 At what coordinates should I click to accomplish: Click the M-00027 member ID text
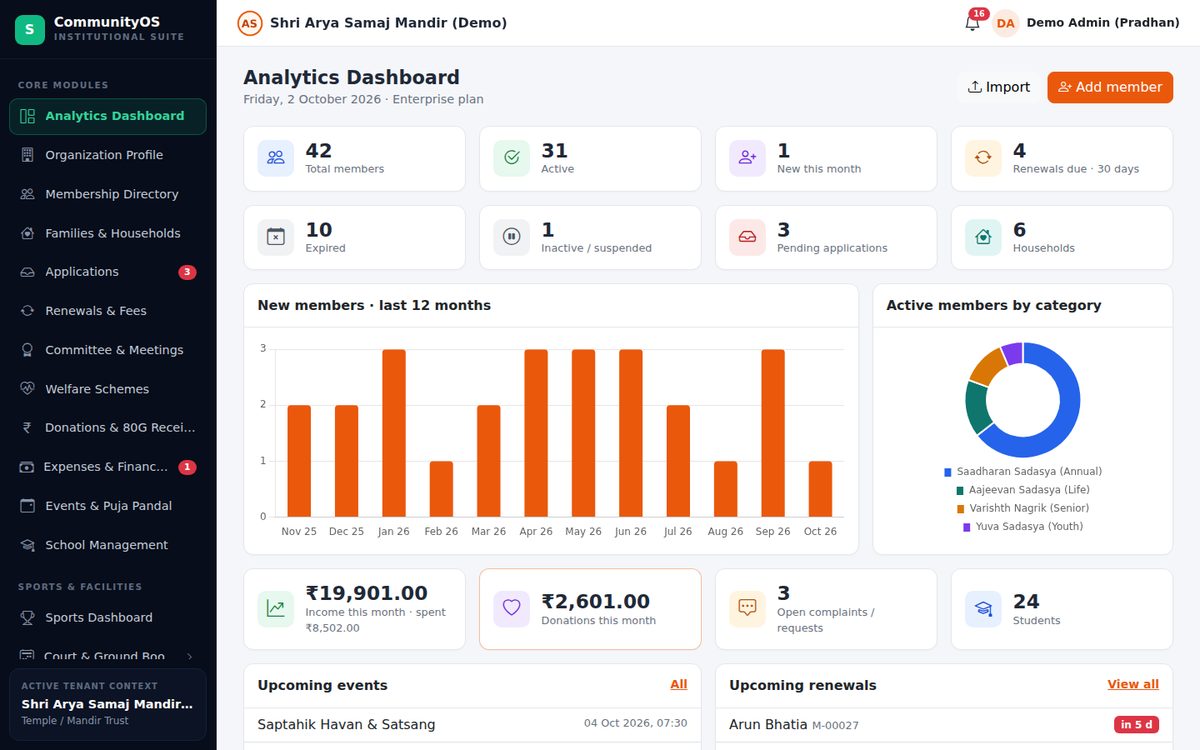[835, 726]
